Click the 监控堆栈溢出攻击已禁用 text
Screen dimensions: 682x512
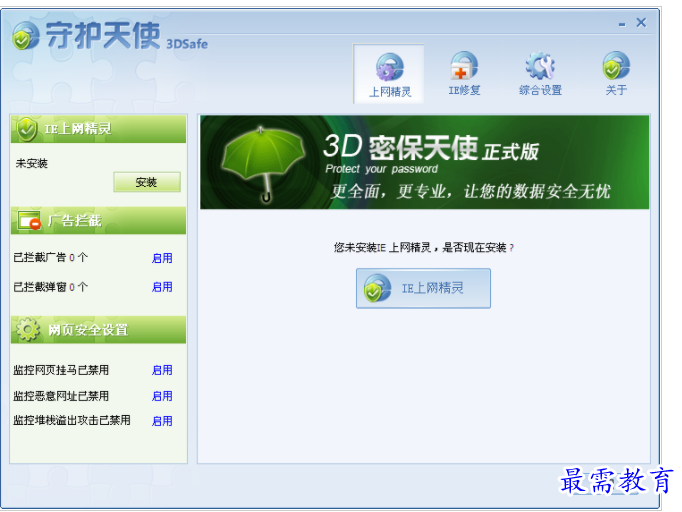(x=72, y=420)
